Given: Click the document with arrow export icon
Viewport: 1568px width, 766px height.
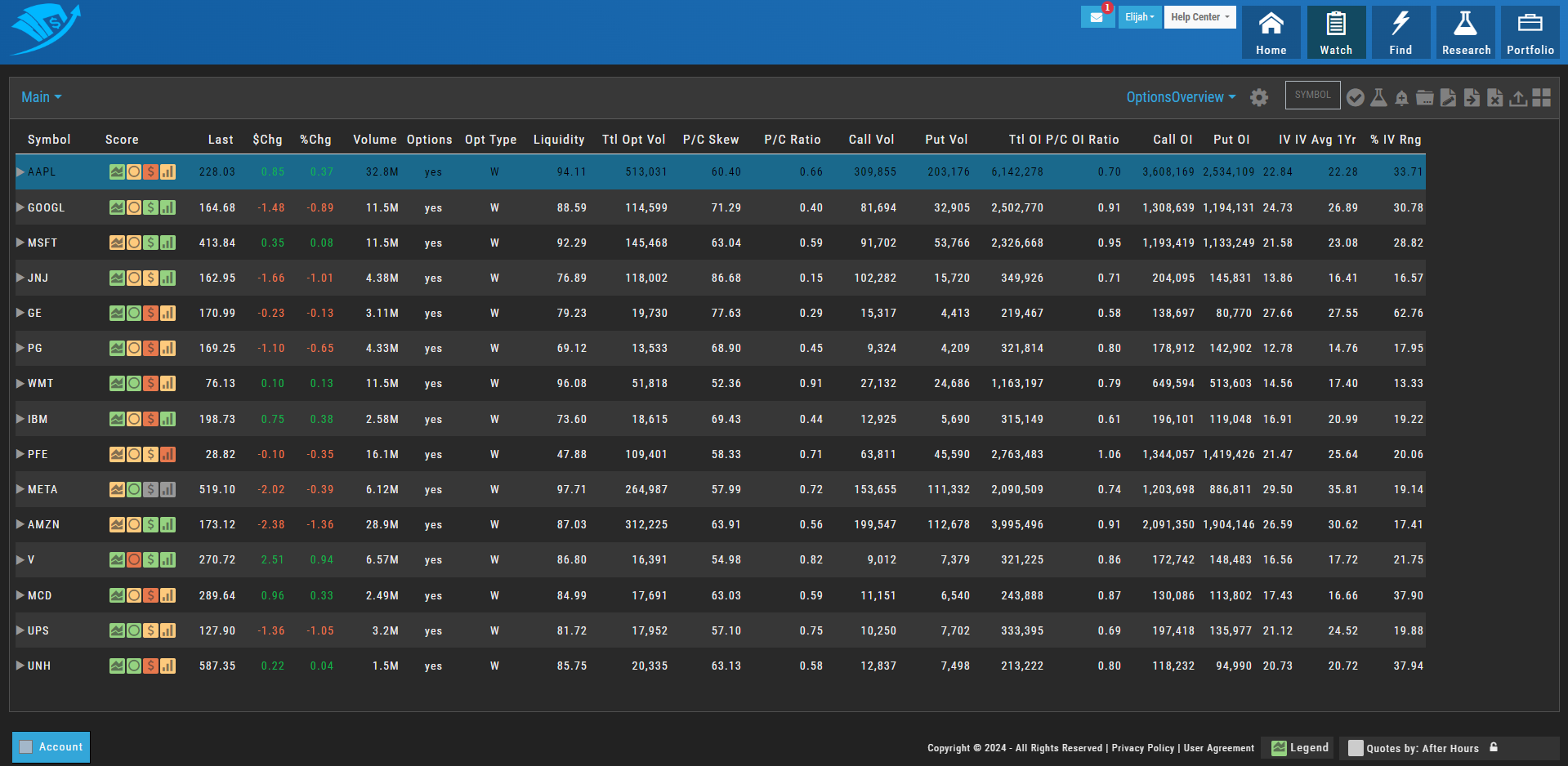Looking at the screenshot, I should pos(1472,98).
